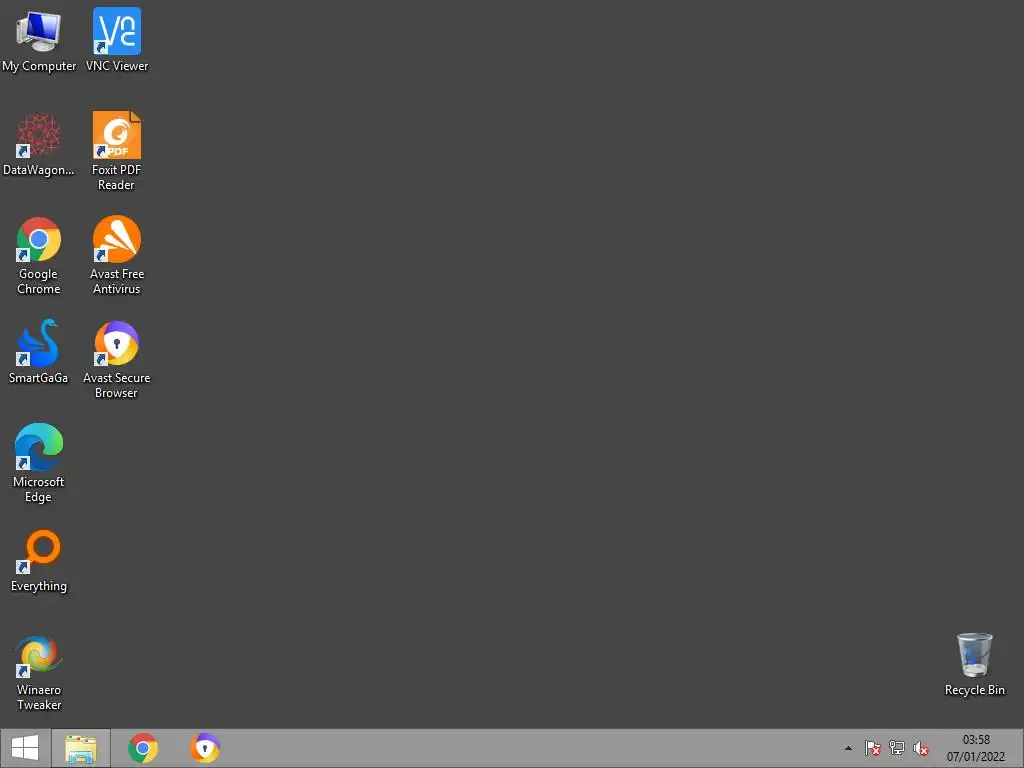This screenshot has height=768, width=1024.
Task: Select the Everything search shortcut
Action: (x=39, y=561)
